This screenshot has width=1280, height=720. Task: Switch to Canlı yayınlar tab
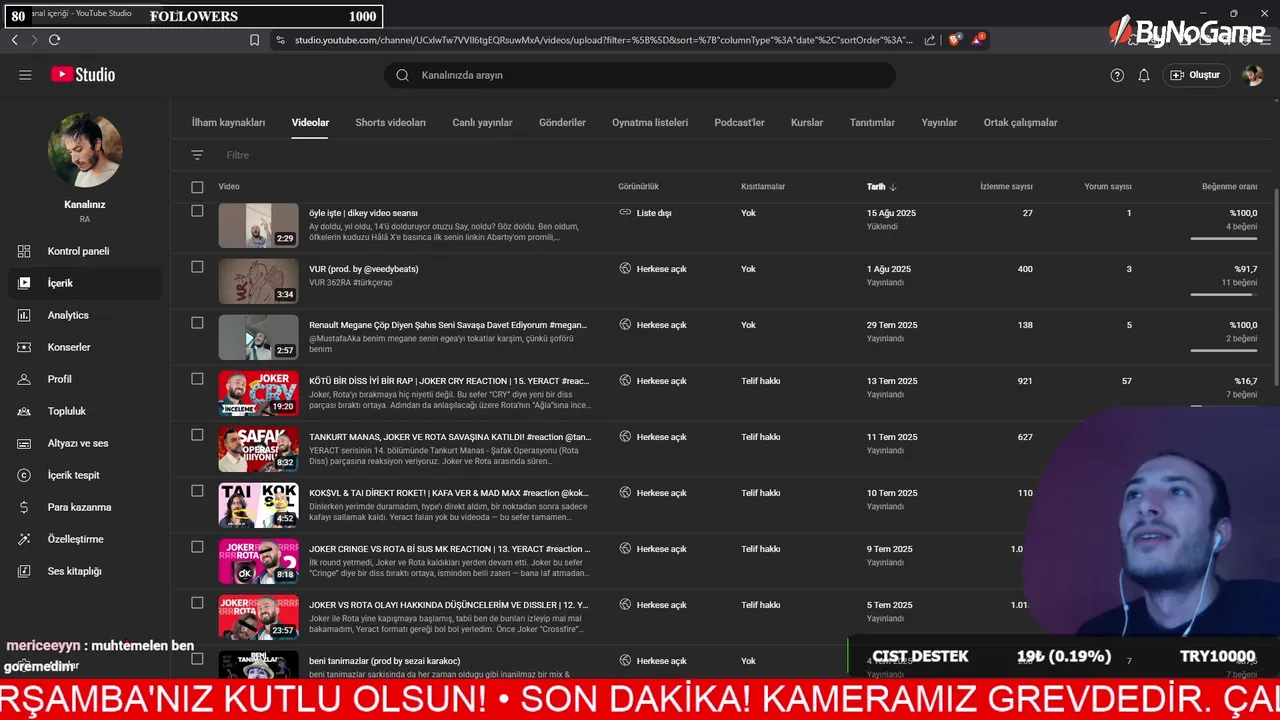click(x=482, y=122)
